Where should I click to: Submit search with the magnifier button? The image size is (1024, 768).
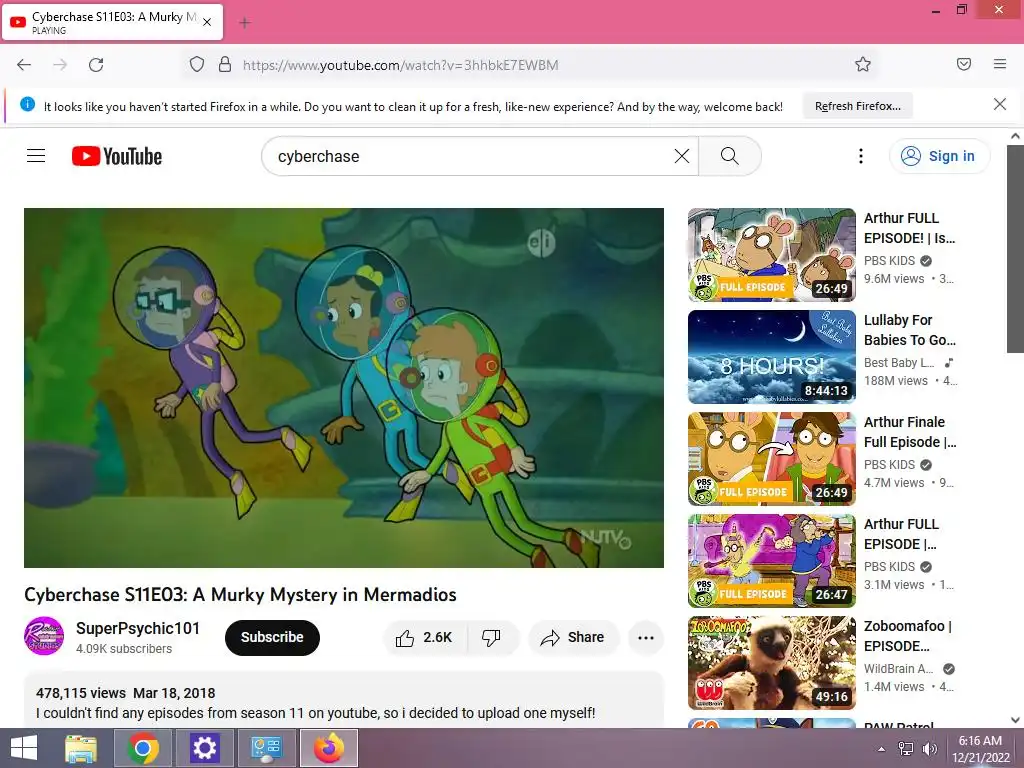[729, 156]
